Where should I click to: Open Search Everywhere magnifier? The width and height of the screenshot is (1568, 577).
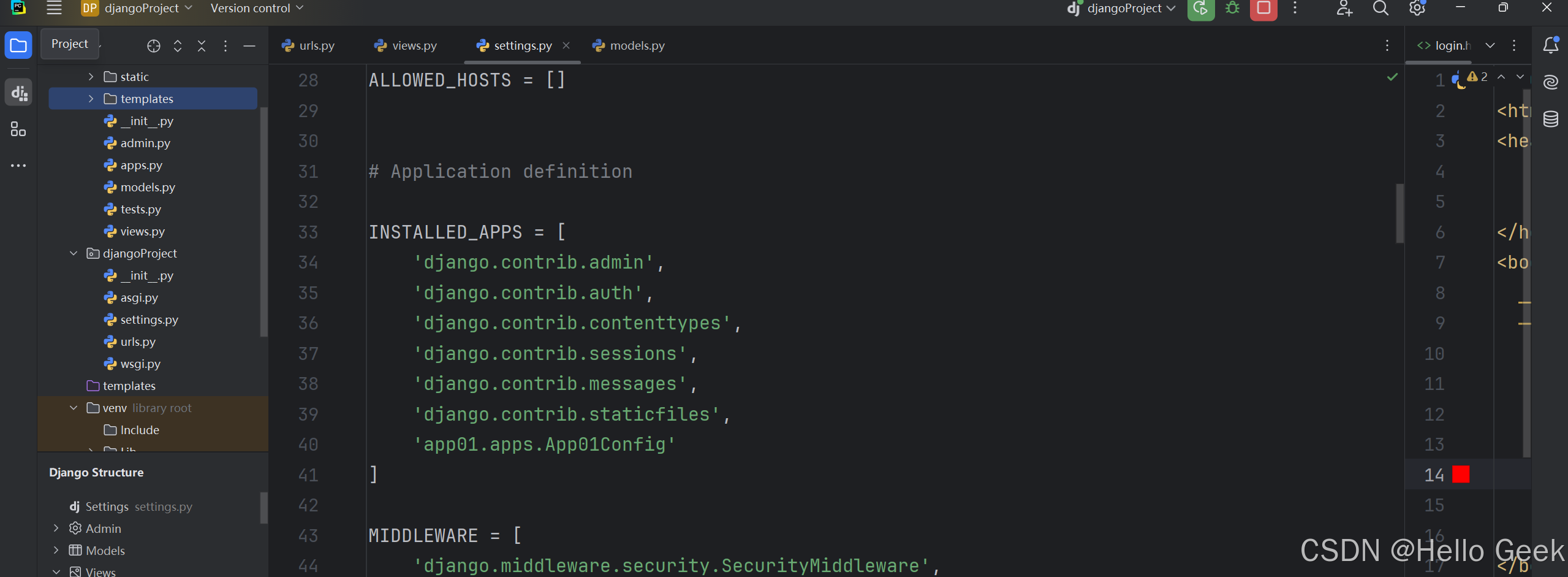[1381, 8]
